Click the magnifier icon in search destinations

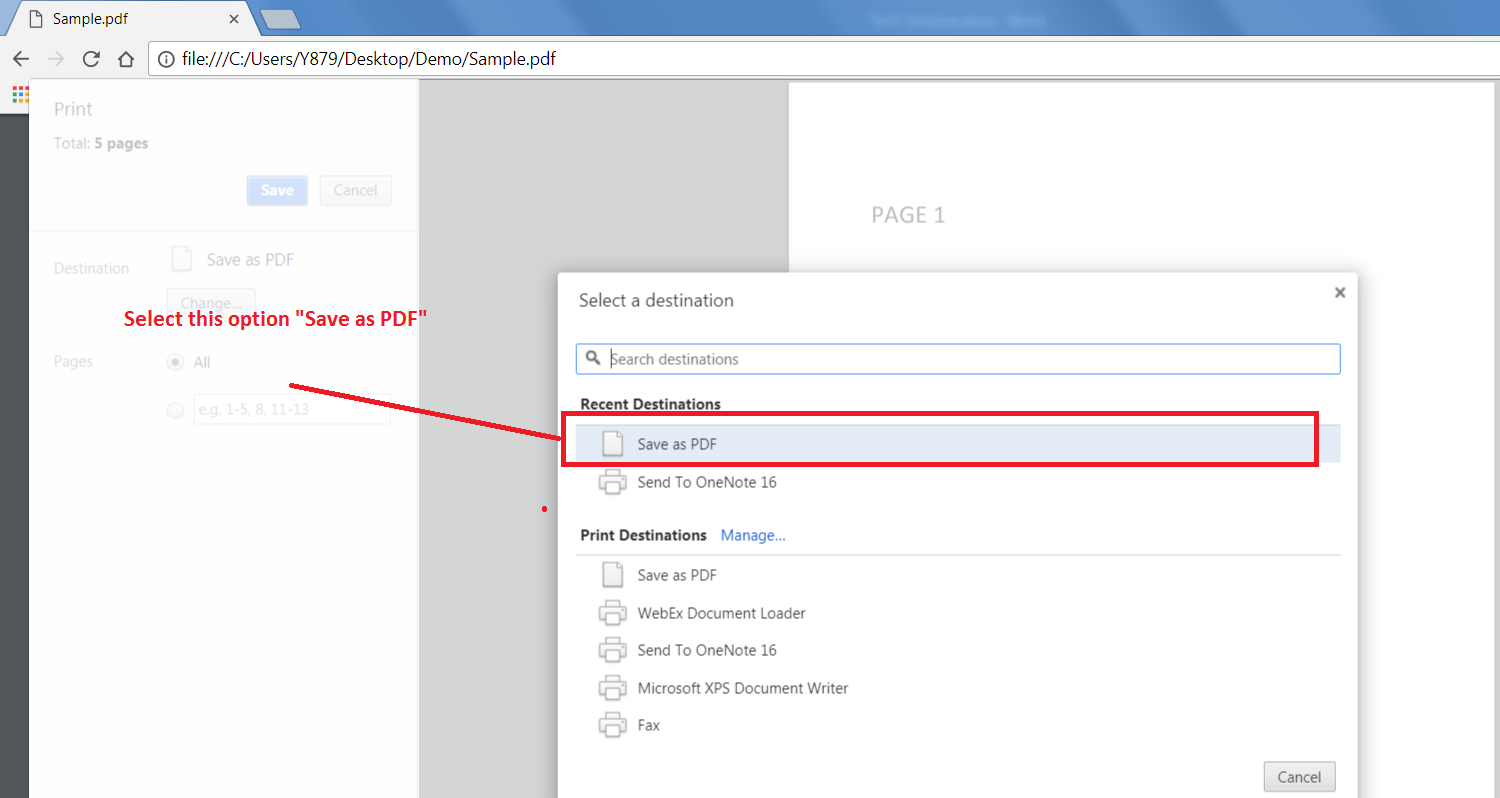(x=594, y=358)
